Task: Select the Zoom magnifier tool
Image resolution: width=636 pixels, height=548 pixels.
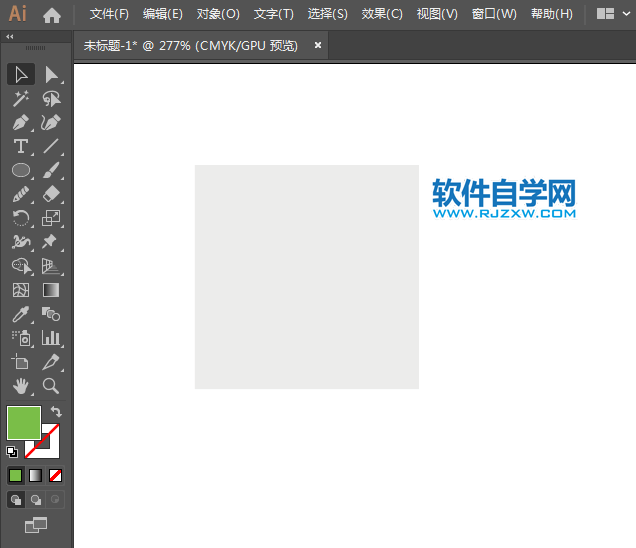Action: pos(51,386)
